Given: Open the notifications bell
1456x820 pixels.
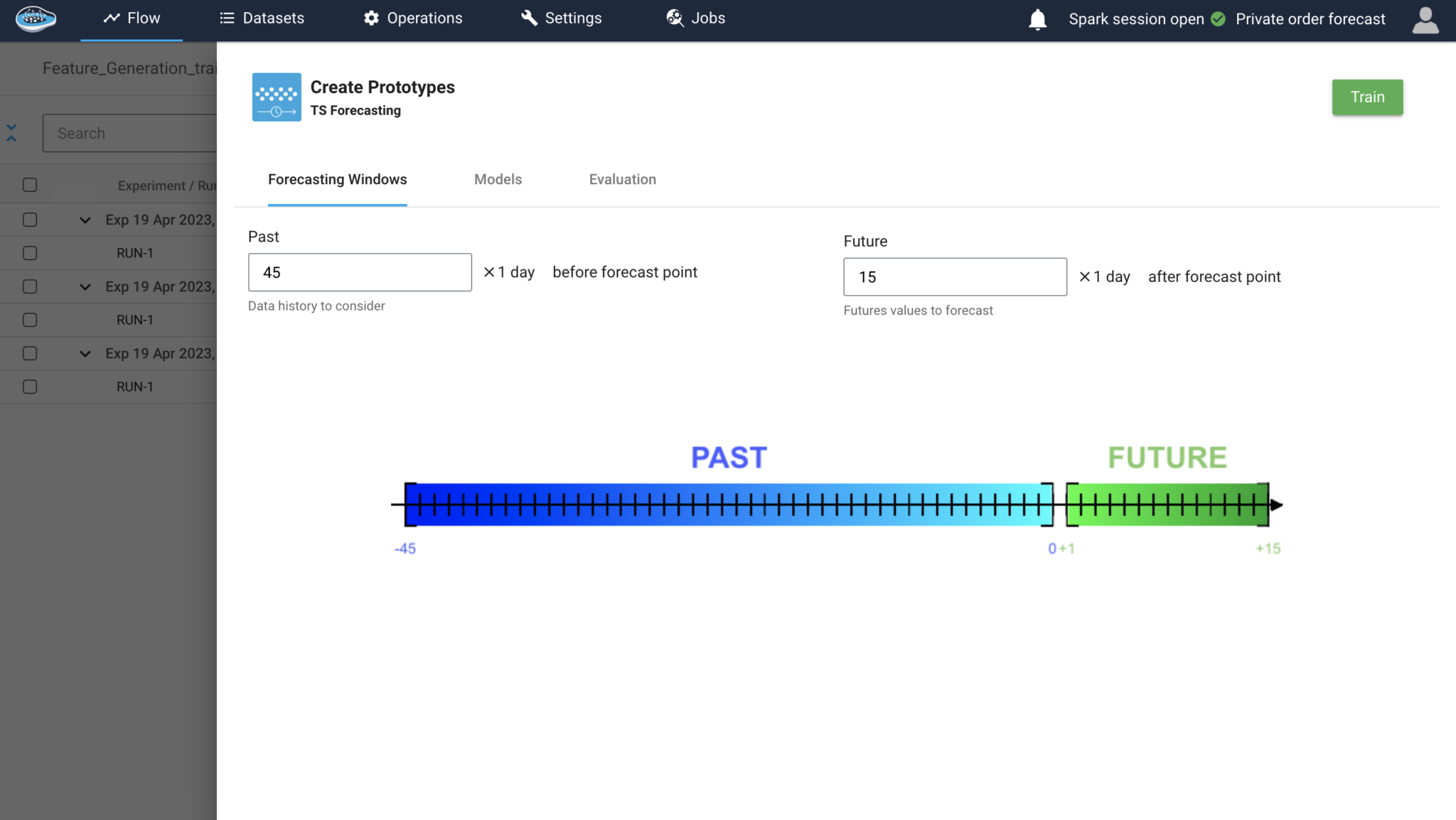Looking at the screenshot, I should click(1037, 19).
